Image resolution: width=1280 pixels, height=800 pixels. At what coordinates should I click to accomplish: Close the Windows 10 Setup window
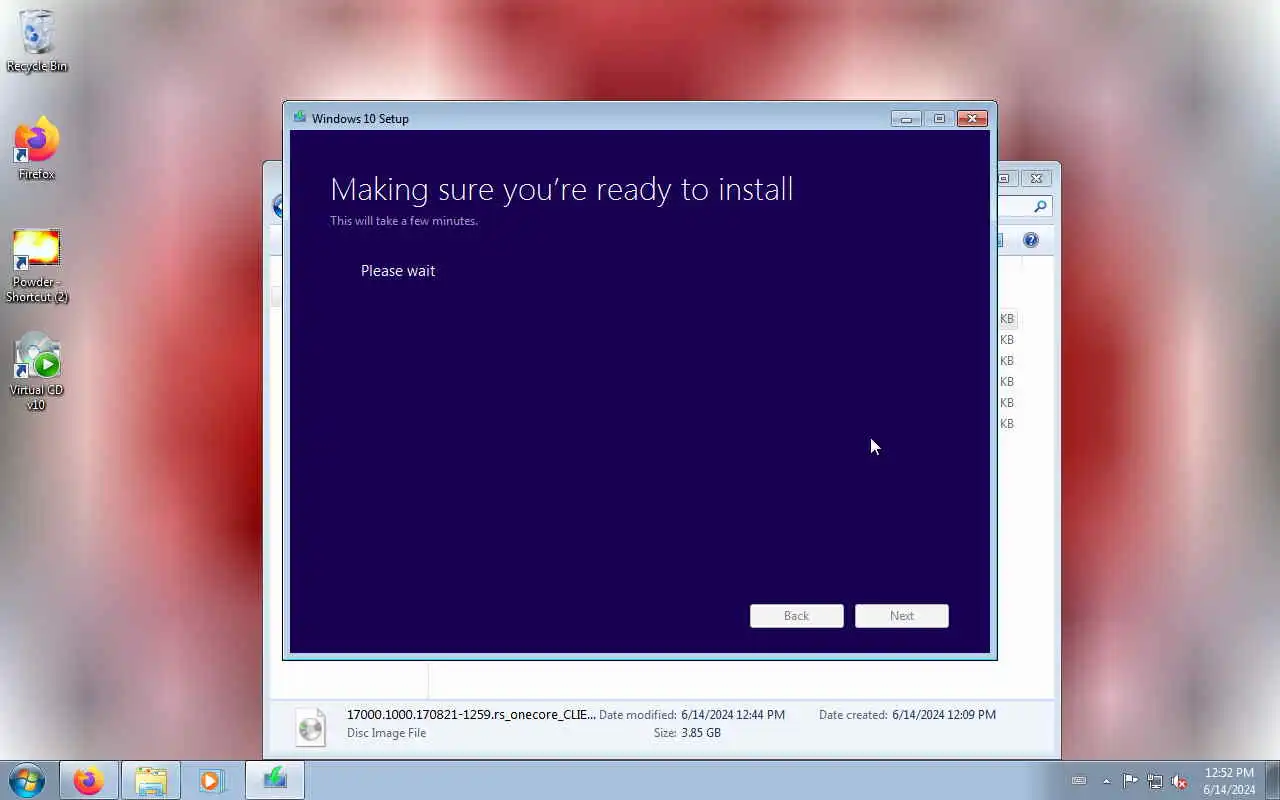point(972,118)
